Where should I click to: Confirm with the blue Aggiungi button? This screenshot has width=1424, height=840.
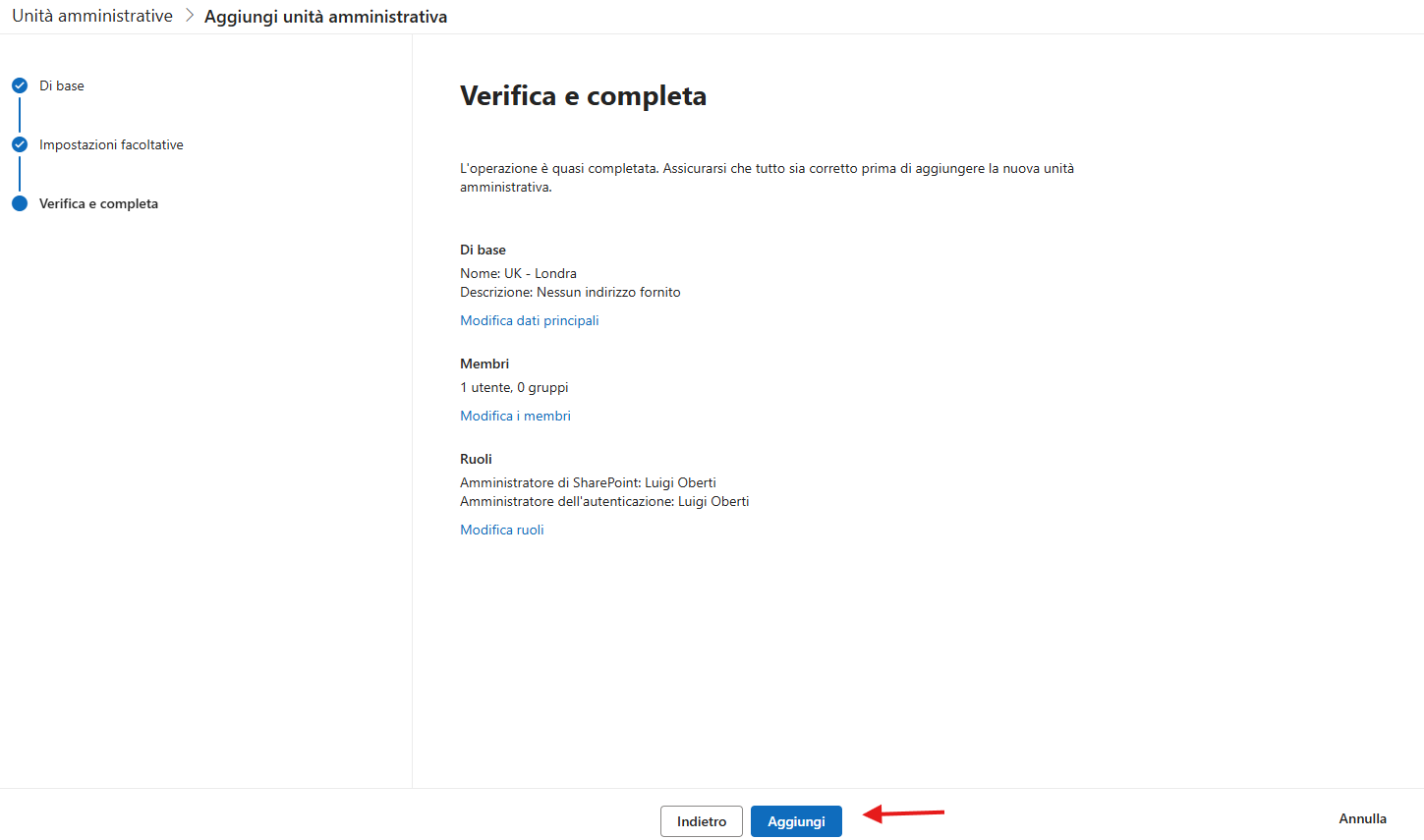[x=796, y=821]
